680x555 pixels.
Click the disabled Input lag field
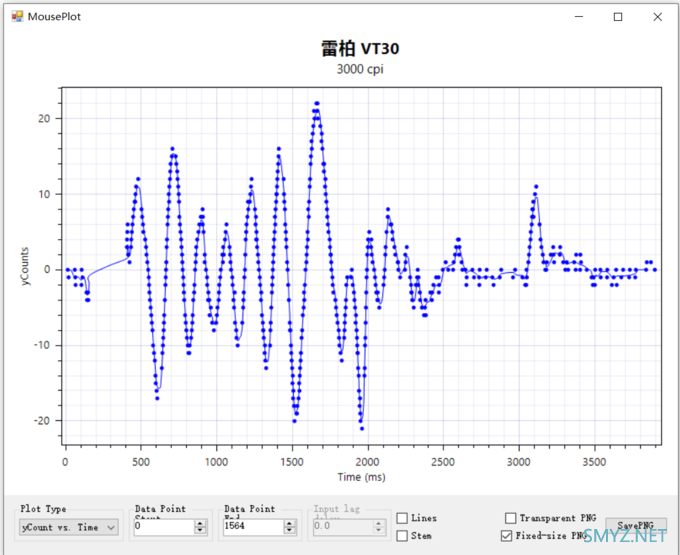pyautogui.click(x=343, y=526)
